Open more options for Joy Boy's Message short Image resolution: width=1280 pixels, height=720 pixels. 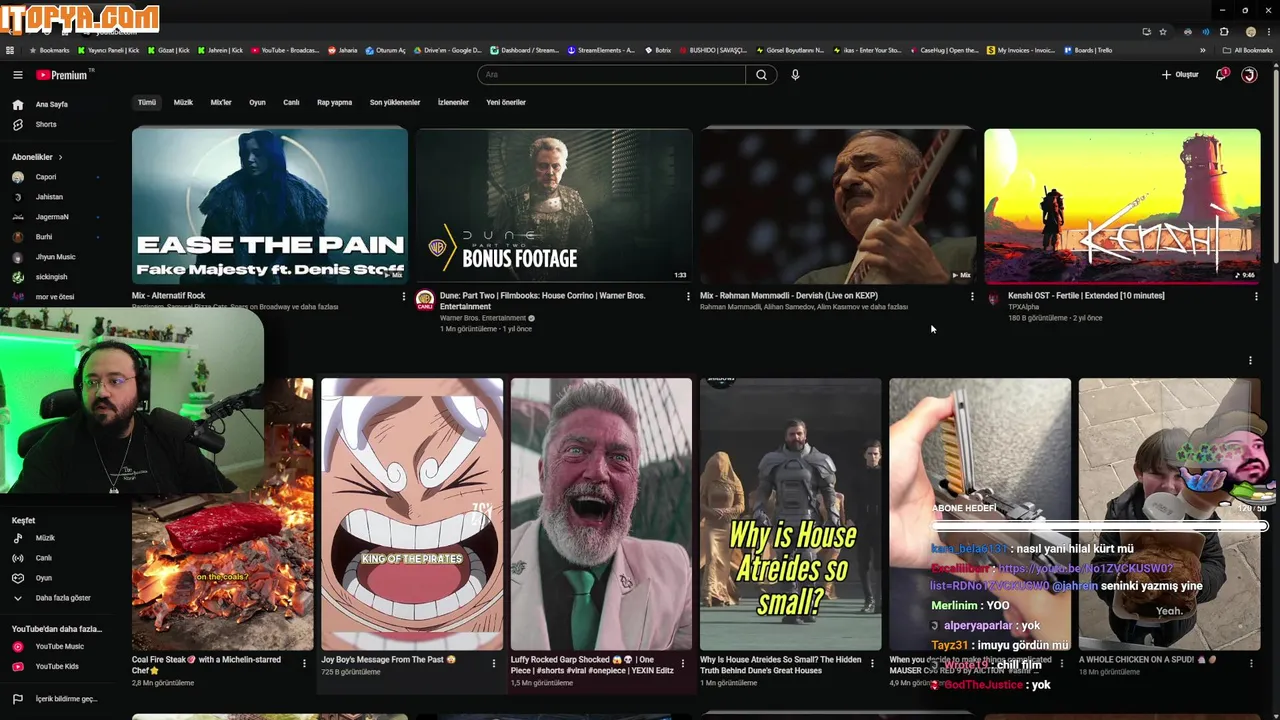tap(493, 663)
